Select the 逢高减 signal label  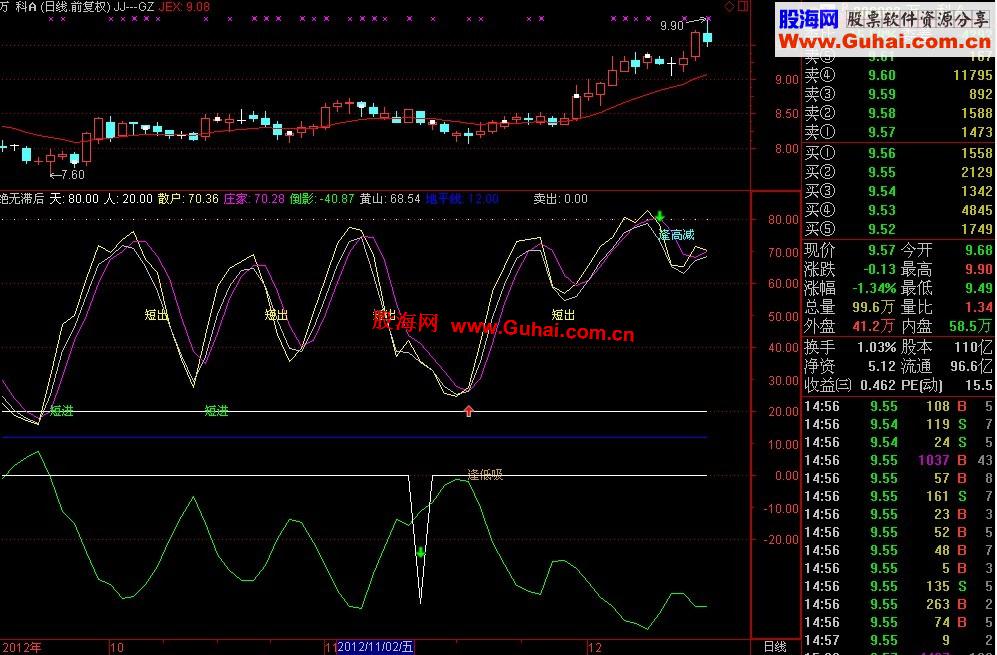[x=677, y=235]
